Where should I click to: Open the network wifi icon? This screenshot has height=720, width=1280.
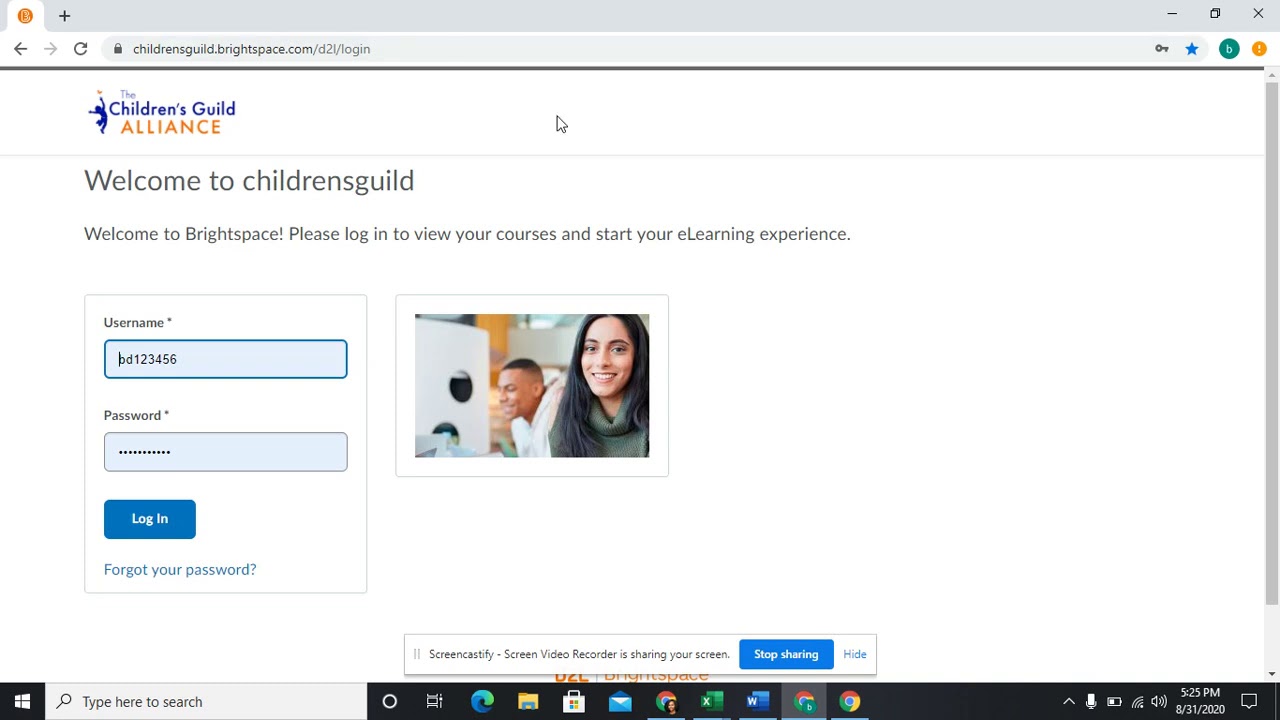tap(1137, 702)
